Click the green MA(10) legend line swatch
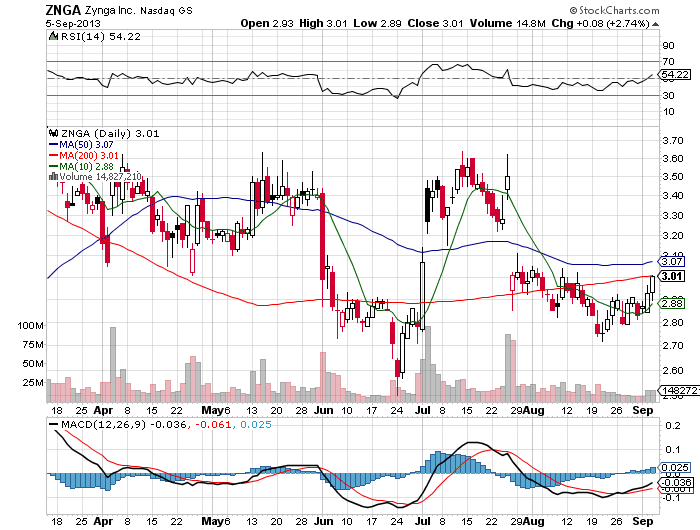700x530 pixels. tap(53, 166)
